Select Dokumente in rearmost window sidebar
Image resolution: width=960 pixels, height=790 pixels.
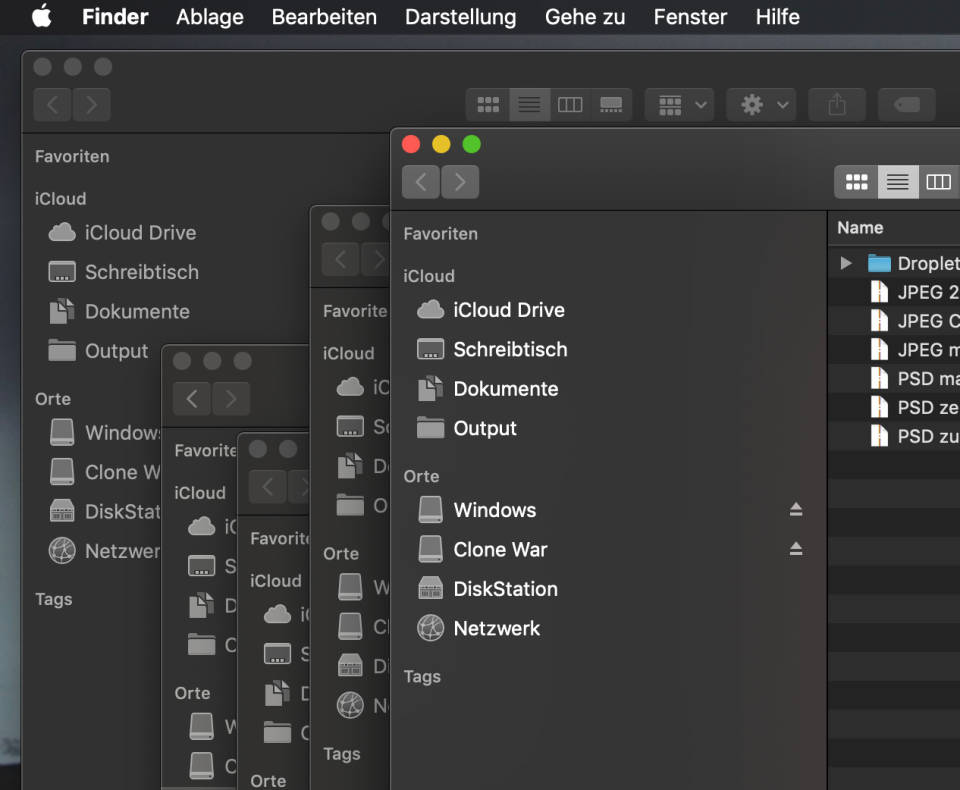tap(119, 312)
